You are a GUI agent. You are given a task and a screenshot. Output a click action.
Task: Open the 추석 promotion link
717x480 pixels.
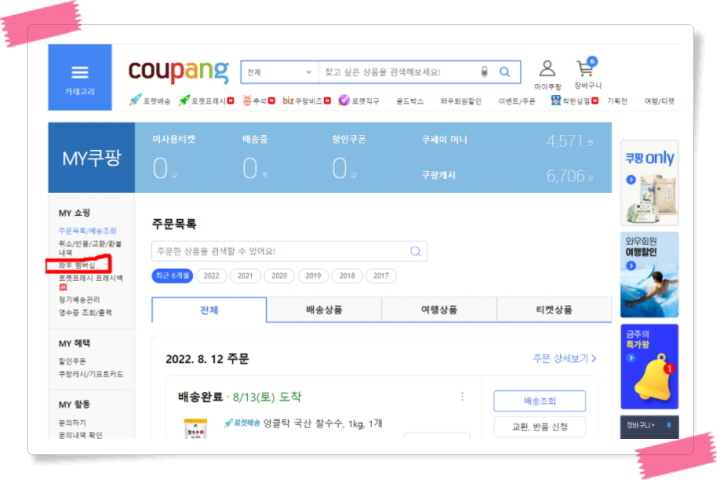pos(258,101)
